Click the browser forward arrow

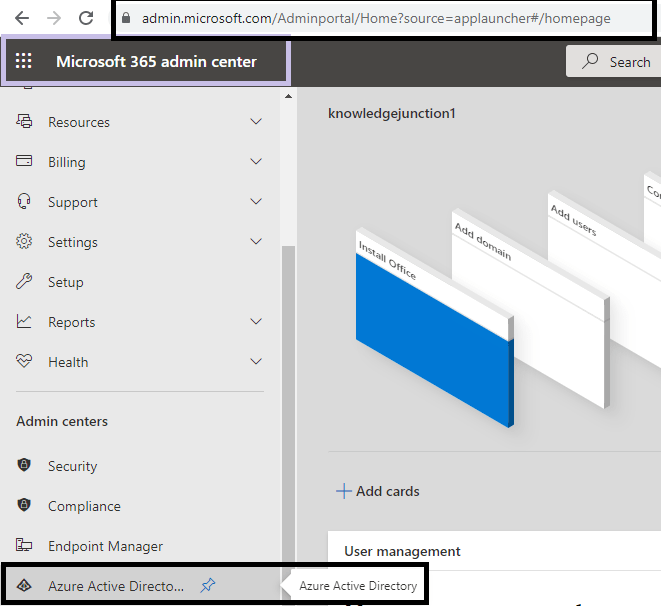pos(54,18)
